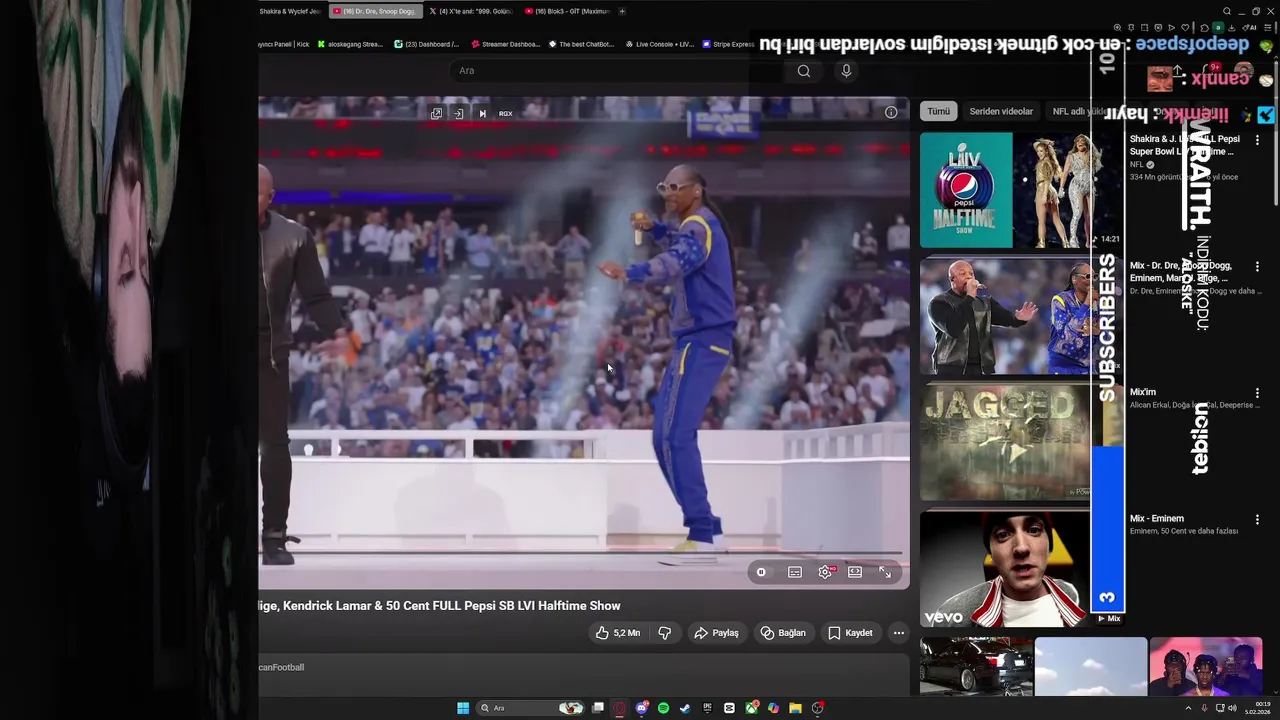
Task: Open the Opera GX browser taskbar icon
Action: click(x=620, y=708)
